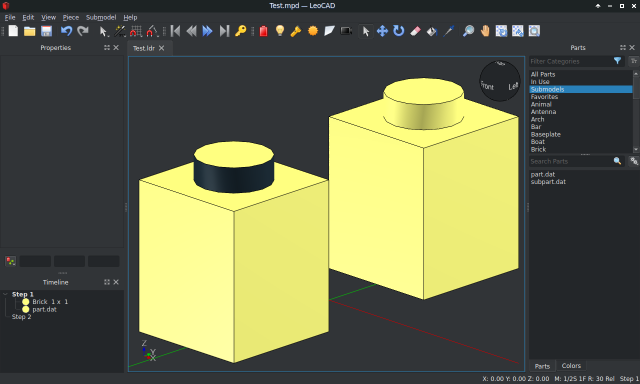This screenshot has width=640, height=384.
Task: Select the camera tool
Action: tap(346, 31)
